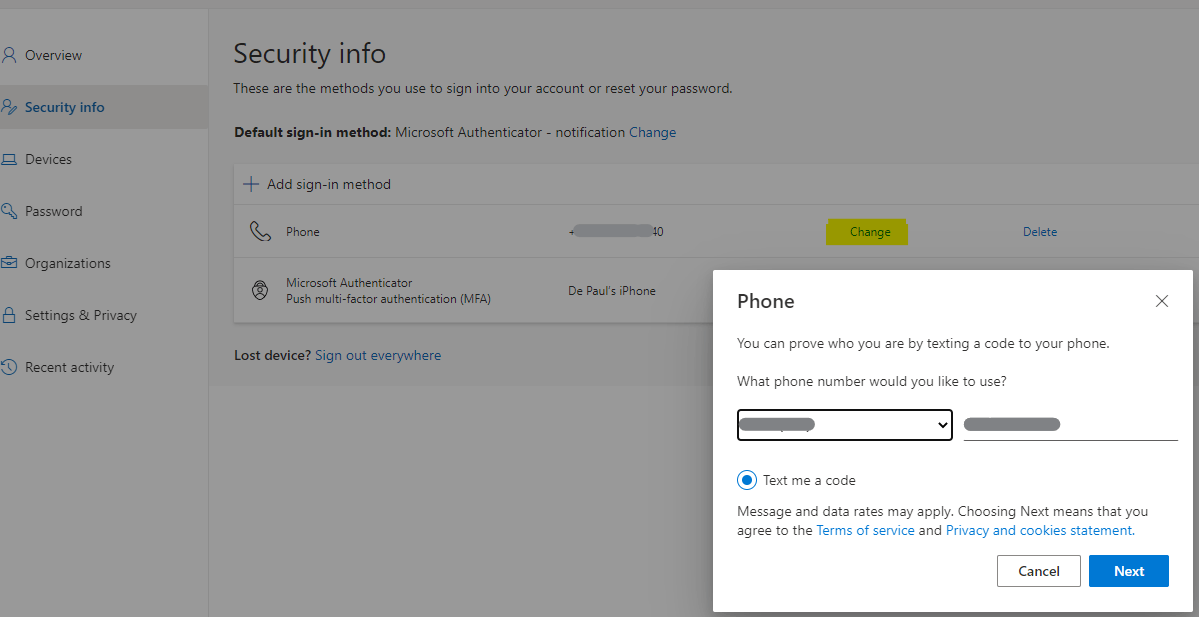Cancel the Phone setup dialog
The height and width of the screenshot is (617, 1199).
[1038, 571]
